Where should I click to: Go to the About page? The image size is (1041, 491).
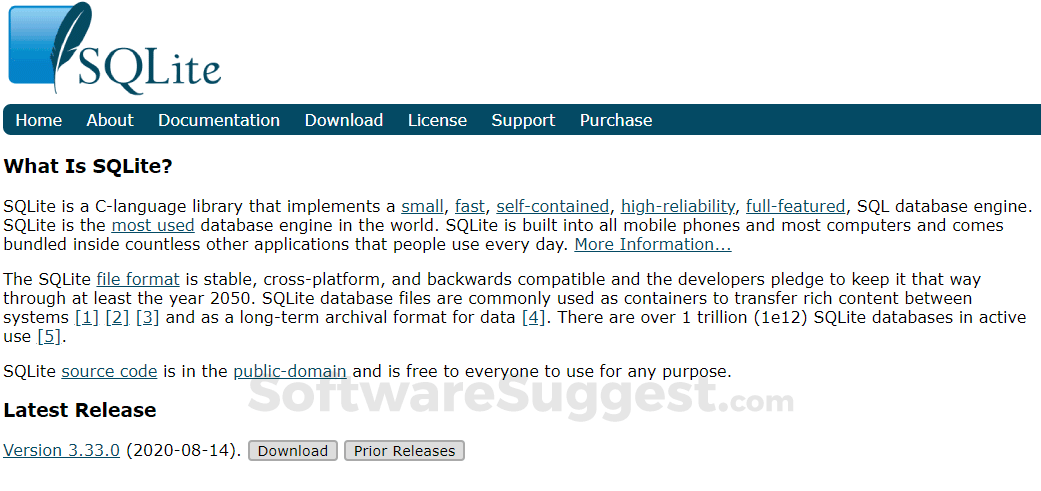pyautogui.click(x=110, y=120)
